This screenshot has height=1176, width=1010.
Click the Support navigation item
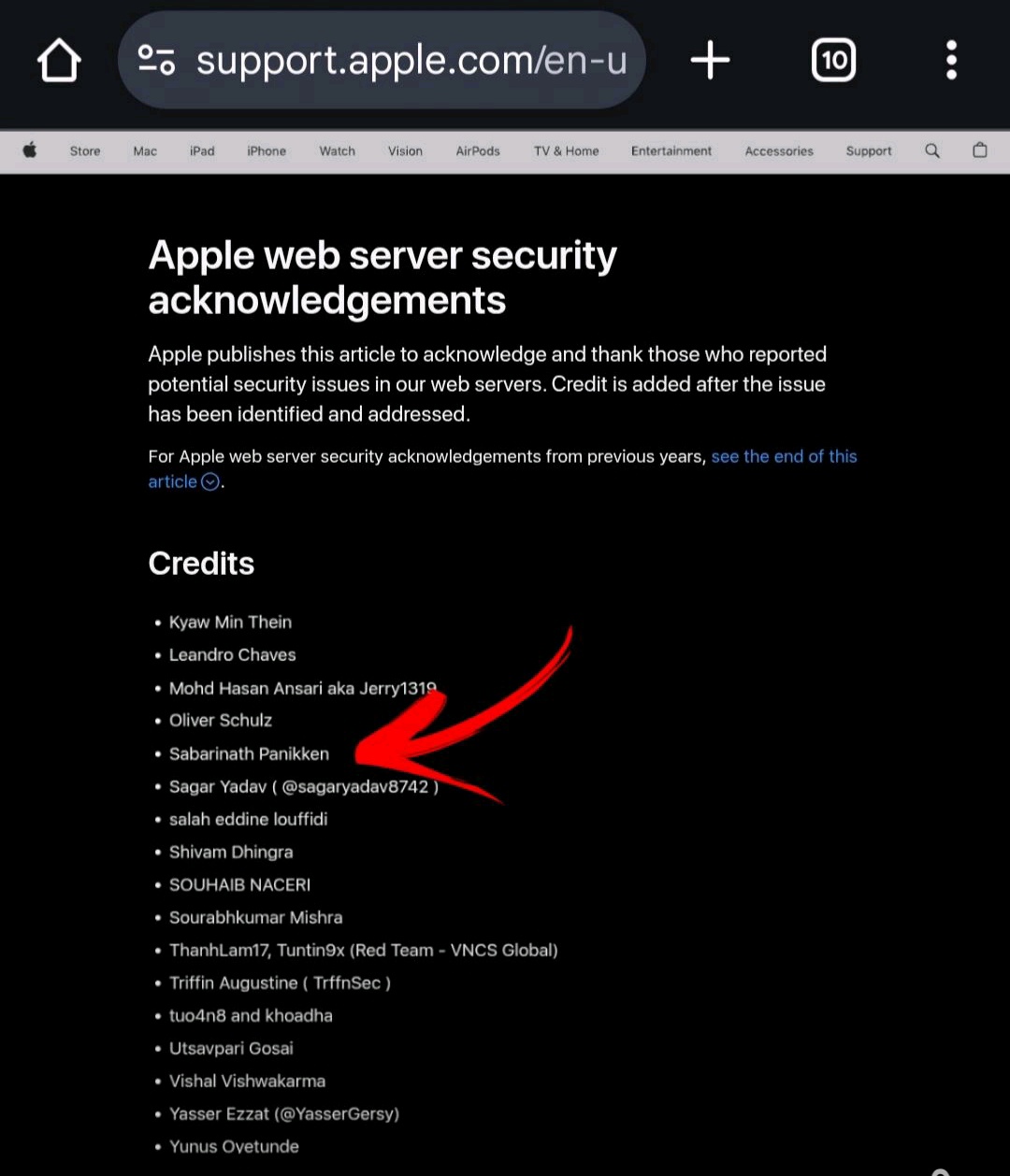click(869, 151)
